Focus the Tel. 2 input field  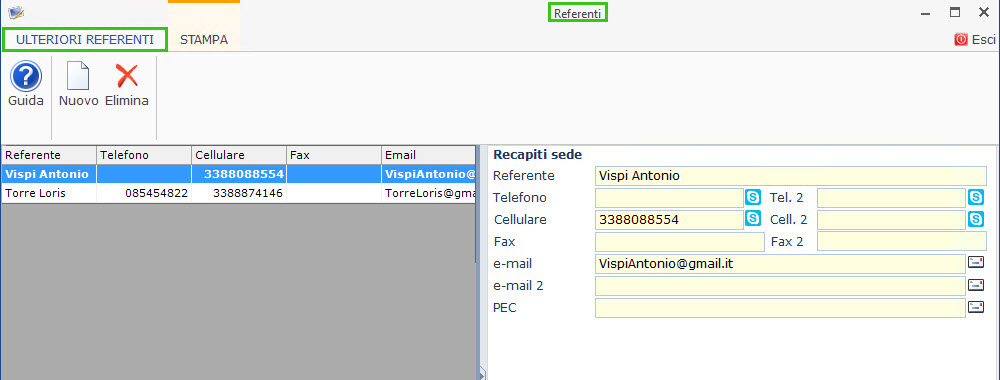coord(892,198)
